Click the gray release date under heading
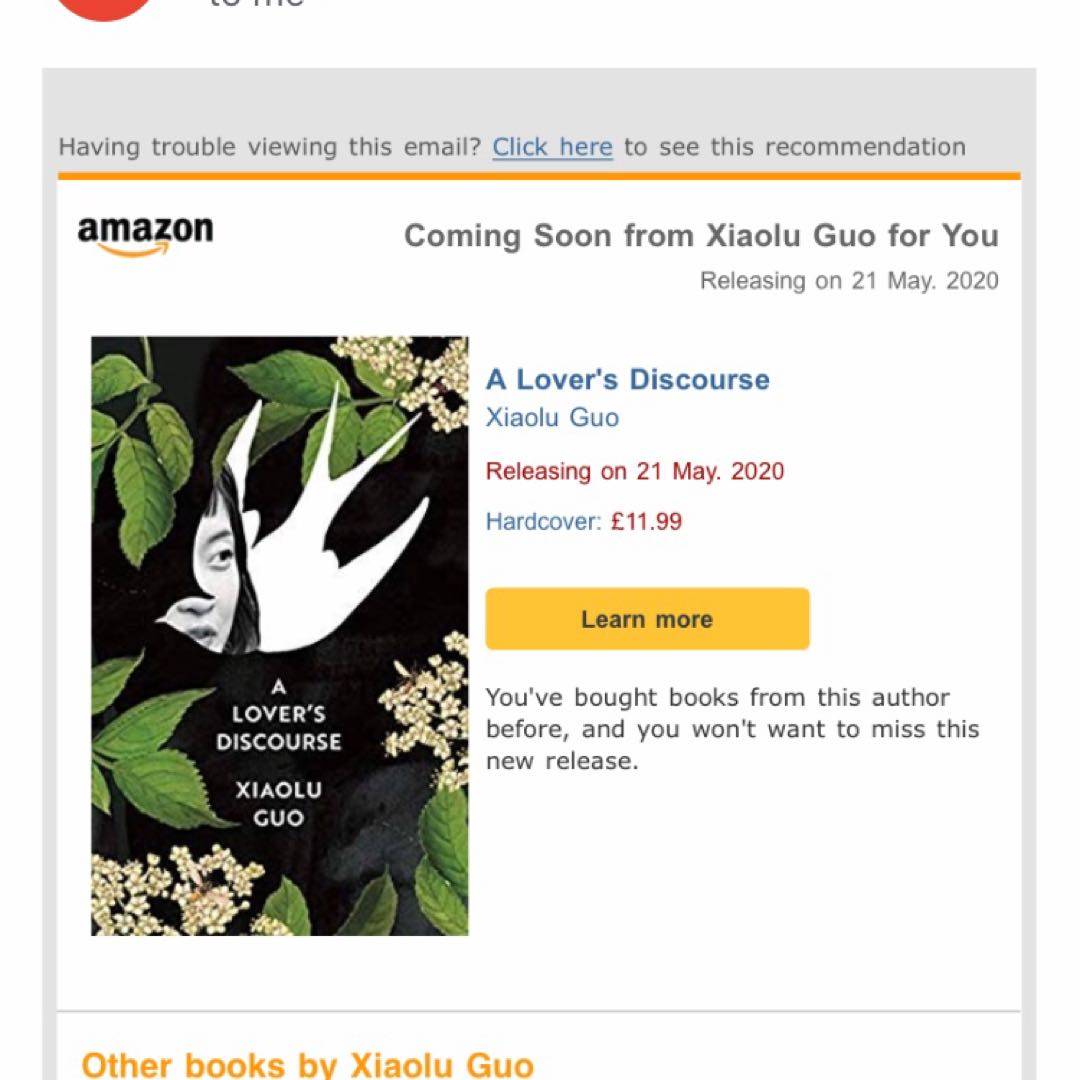Screen dimensions: 1080x1080 [x=849, y=281]
